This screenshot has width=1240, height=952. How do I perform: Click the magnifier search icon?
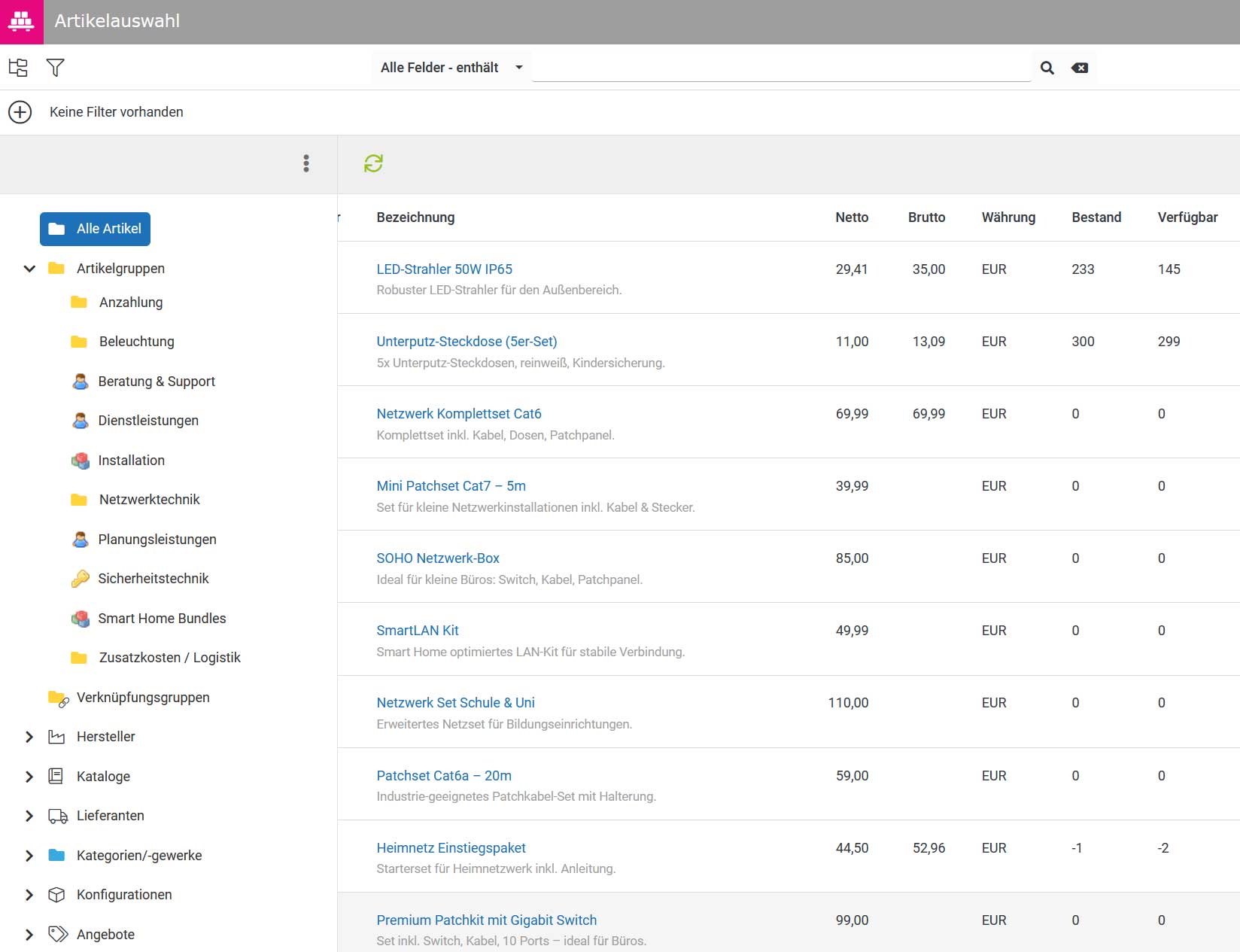click(x=1047, y=68)
